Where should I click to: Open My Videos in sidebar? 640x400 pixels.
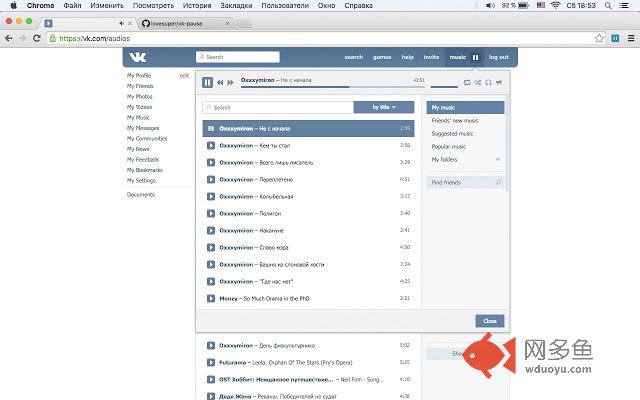[139, 107]
